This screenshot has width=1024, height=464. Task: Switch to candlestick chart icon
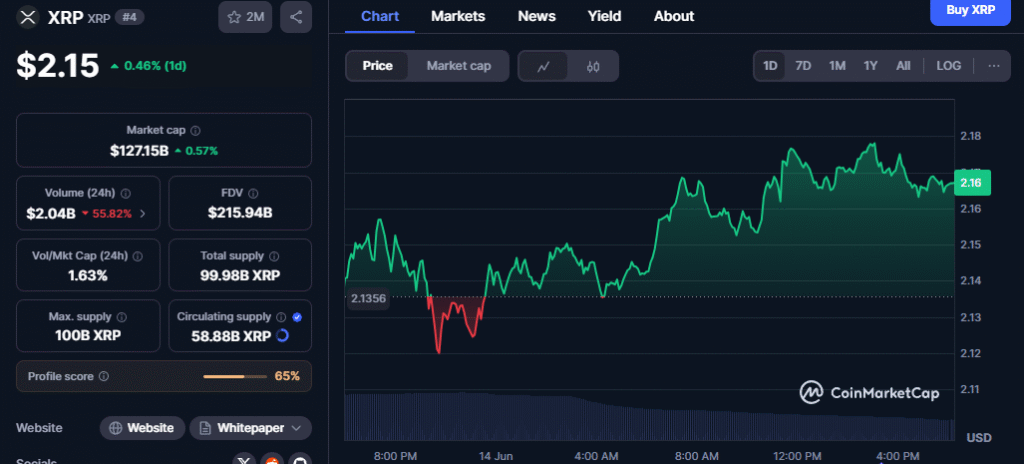593,66
